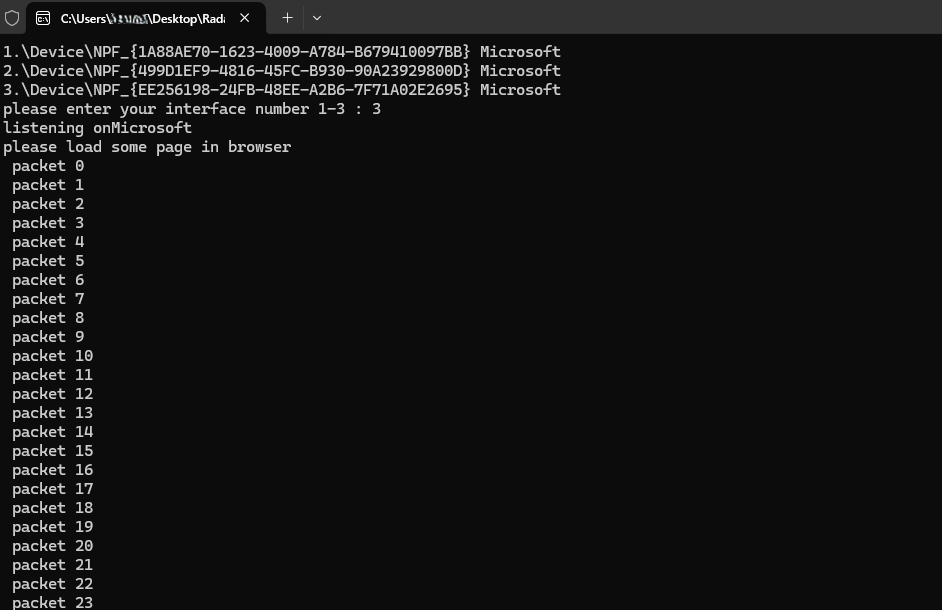Click the 'packet 5' output line
Screen dimensions: 942x610
[48, 261]
